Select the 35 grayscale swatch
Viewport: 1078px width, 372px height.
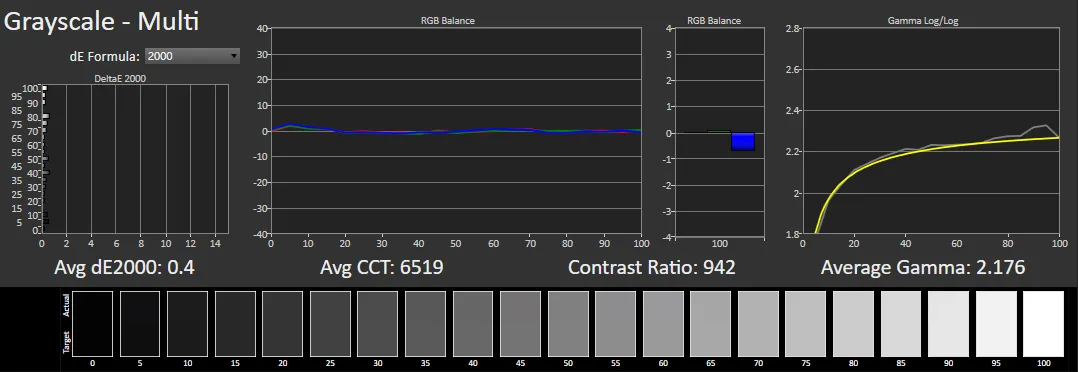[x=425, y=323]
